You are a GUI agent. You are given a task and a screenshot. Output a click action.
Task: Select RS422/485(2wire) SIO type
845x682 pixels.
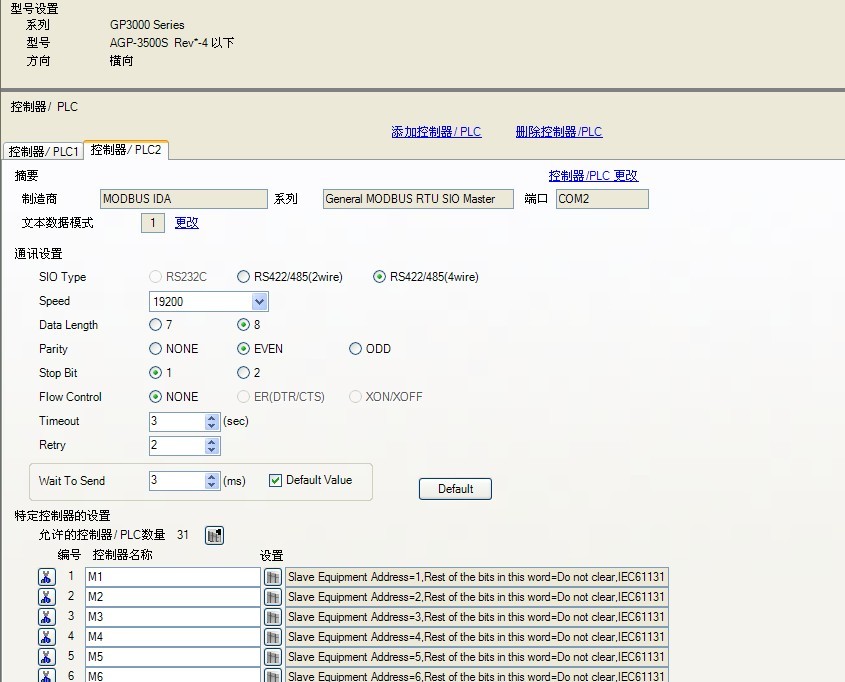pos(244,277)
